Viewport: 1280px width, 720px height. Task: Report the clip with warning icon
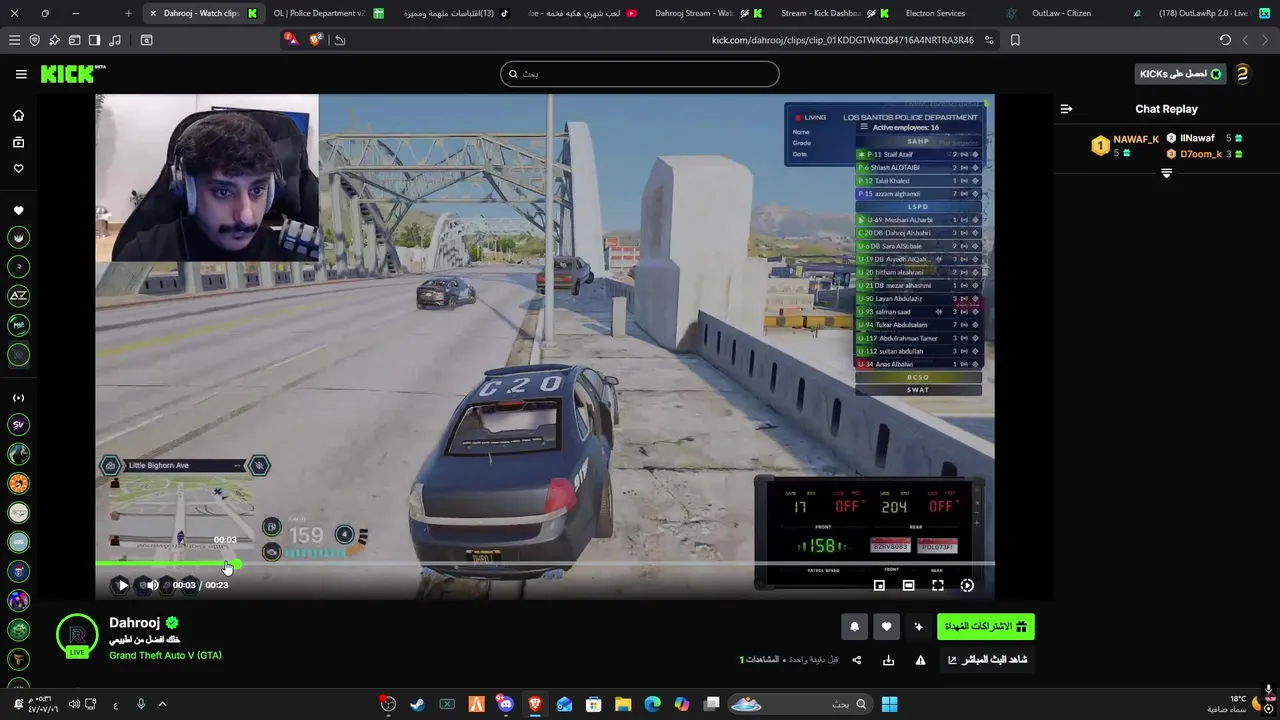point(920,660)
